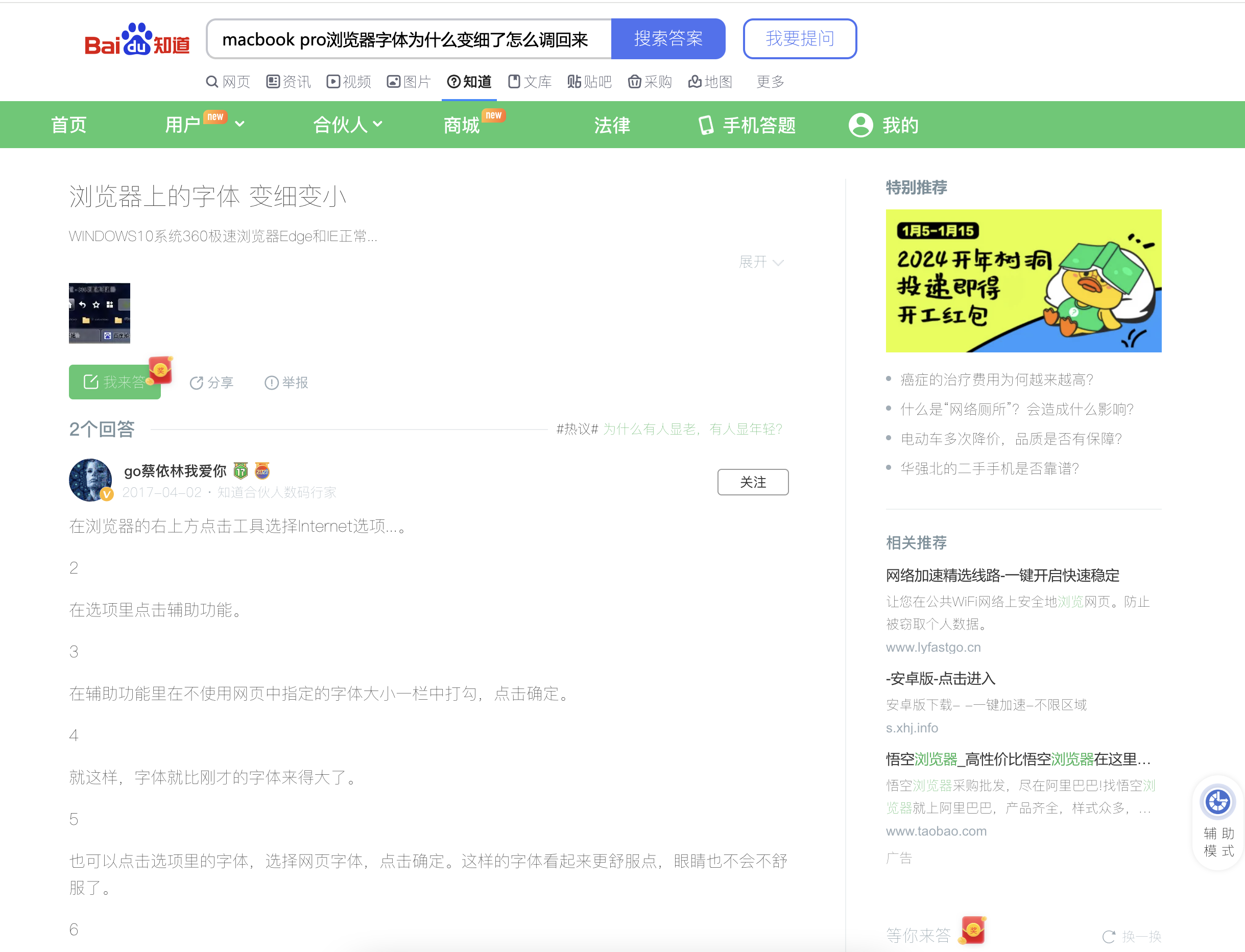
Task: Open the 图片 image search icon
Action: [x=393, y=82]
